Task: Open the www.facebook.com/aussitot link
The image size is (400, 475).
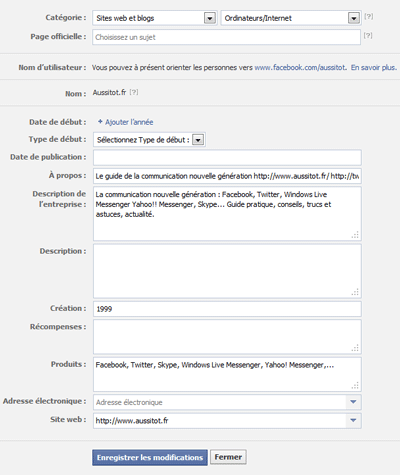Action: (x=300, y=67)
